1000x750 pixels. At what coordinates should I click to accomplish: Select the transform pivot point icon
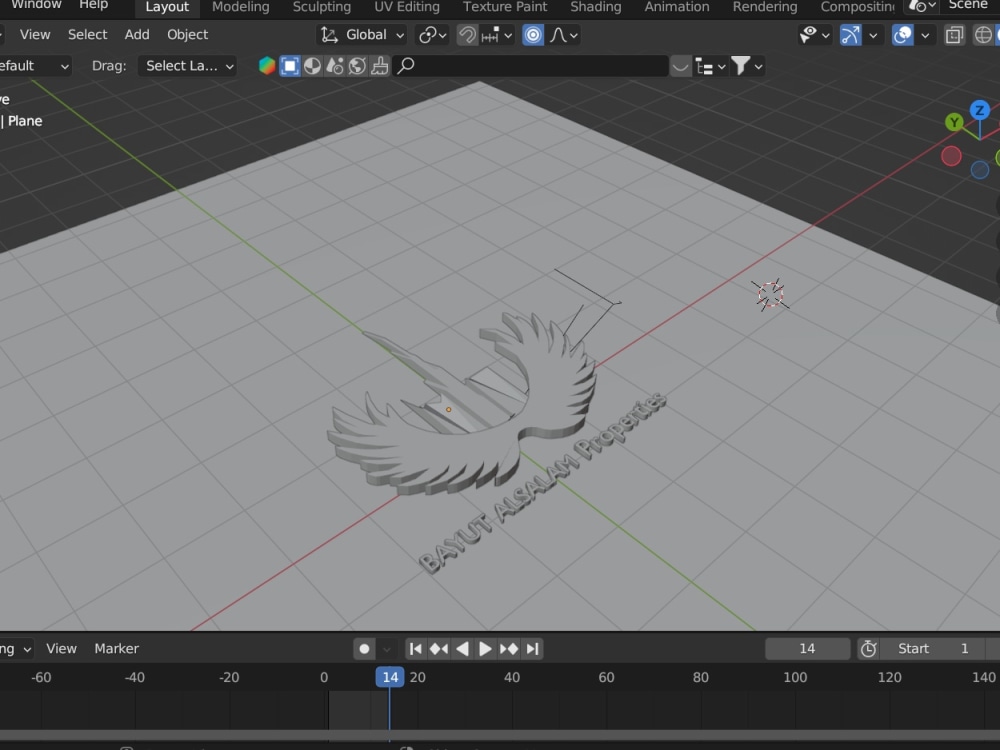pos(428,35)
